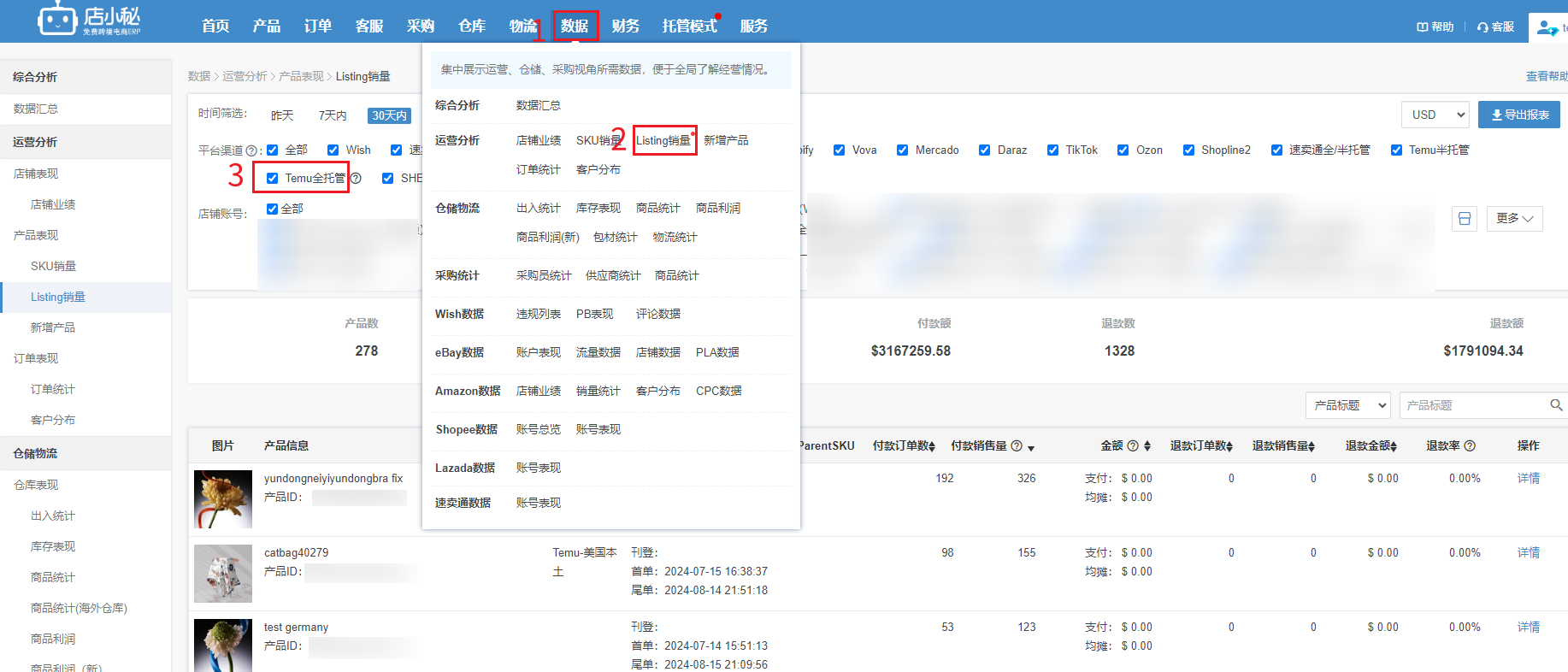Open 详情 for catbag40279 row
Screen dimensions: 1568x672
1529,553
